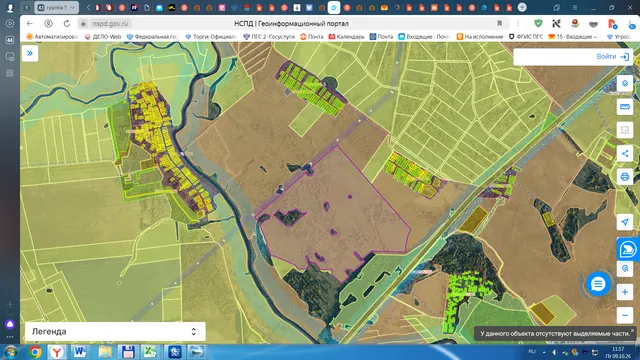Close the notification about выделяемые части
Image resolution: width=640 pixels, height=360 pixels.
pos(632,331)
